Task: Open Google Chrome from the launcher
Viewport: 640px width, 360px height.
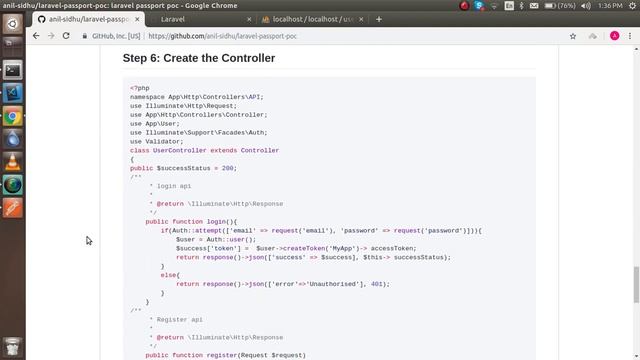Action: click(13, 116)
